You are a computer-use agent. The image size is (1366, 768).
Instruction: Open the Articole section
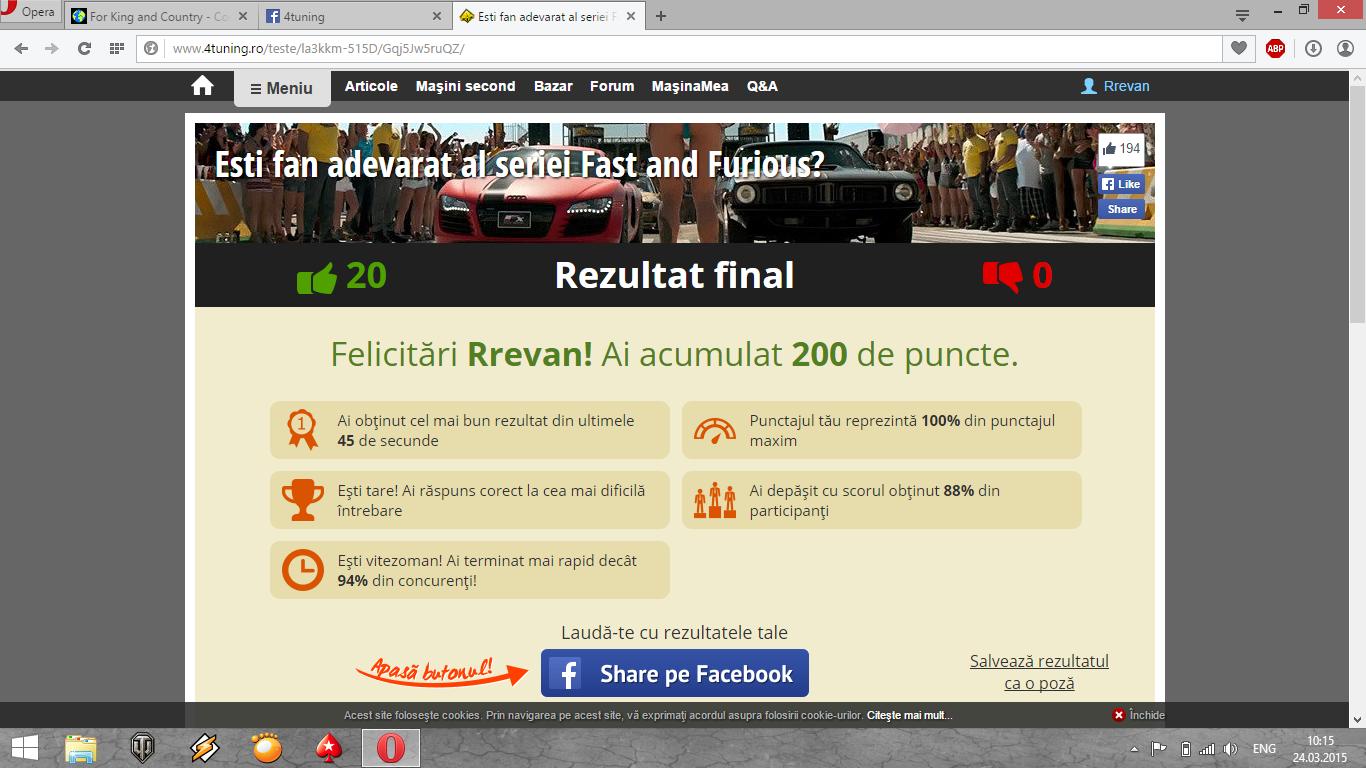pyautogui.click(x=371, y=86)
